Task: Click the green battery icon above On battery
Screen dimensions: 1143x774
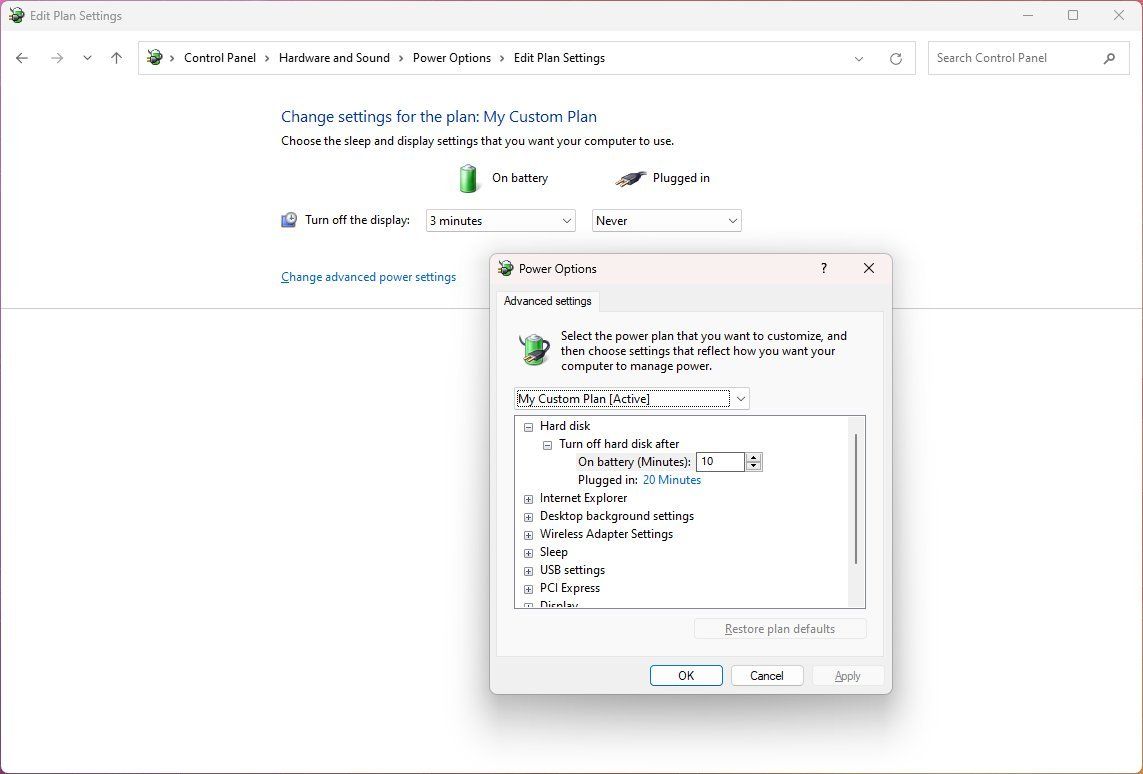Action: (467, 177)
